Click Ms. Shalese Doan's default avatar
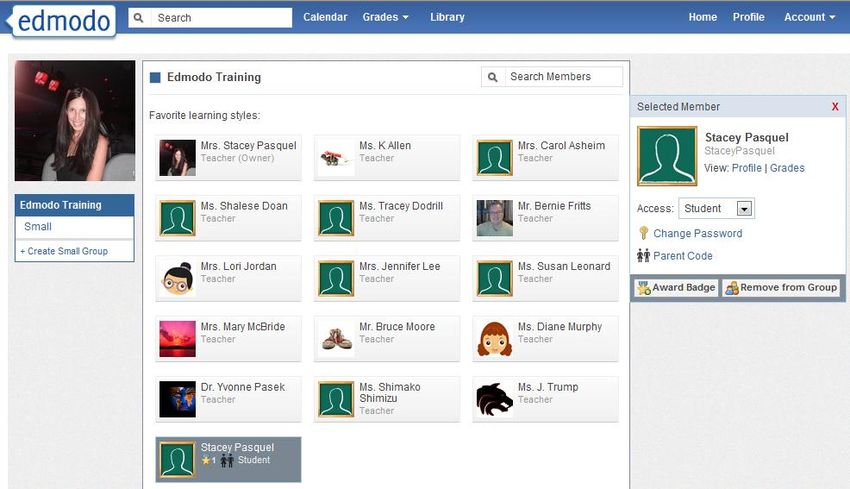Screen dimensions: 850x489 tap(177, 218)
